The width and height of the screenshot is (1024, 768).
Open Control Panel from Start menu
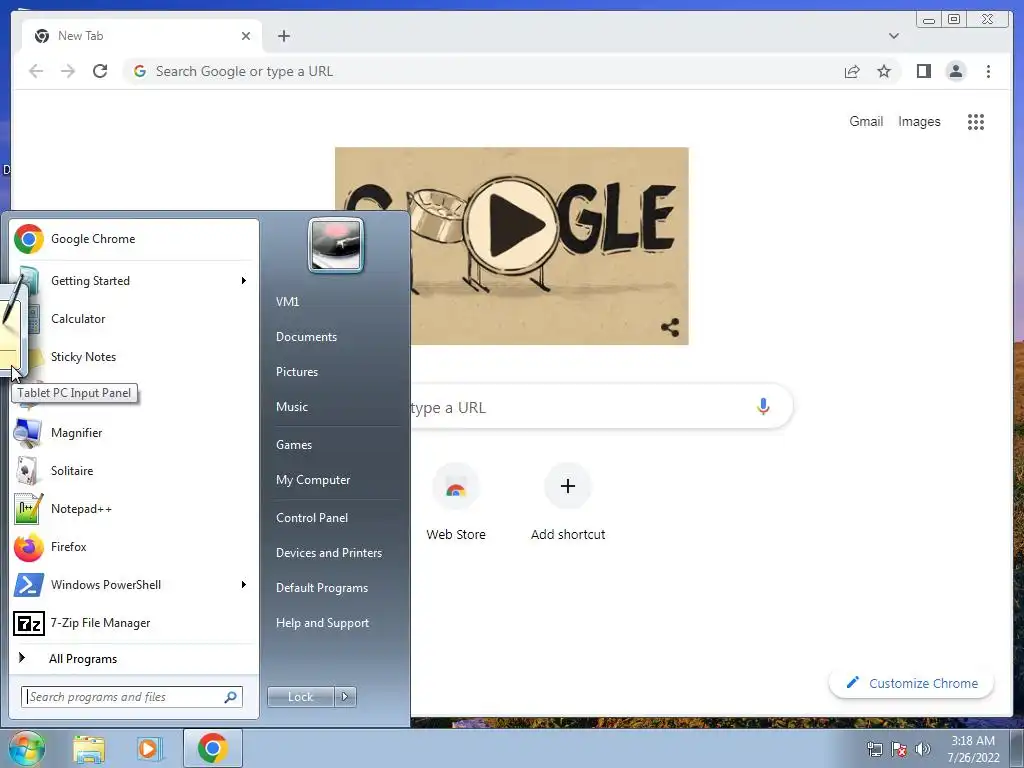312,518
